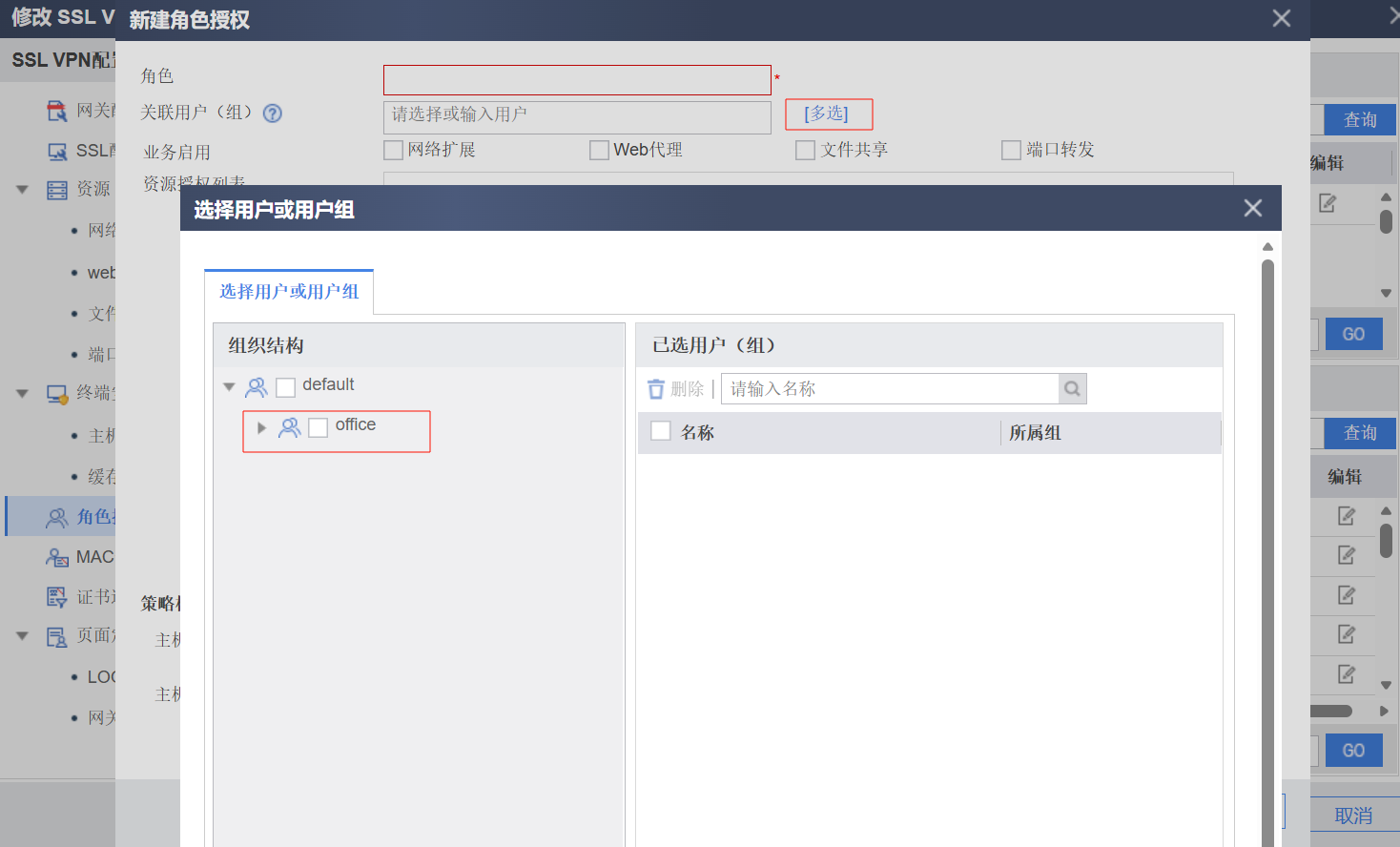Click the 取消 button
The height and width of the screenshot is (847, 1400).
click(x=1353, y=816)
